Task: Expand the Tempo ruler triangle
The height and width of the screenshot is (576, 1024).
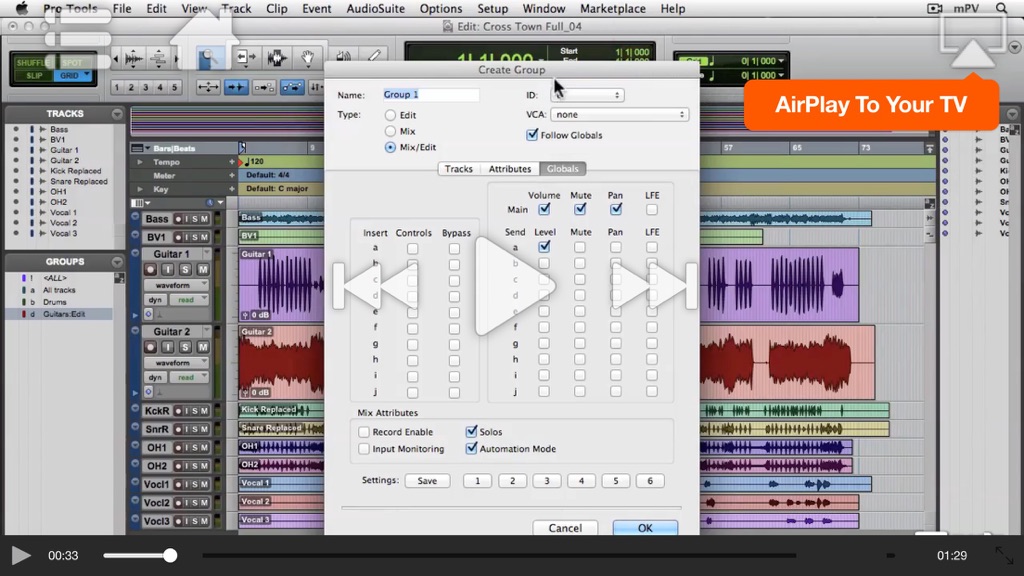Action: (139, 161)
